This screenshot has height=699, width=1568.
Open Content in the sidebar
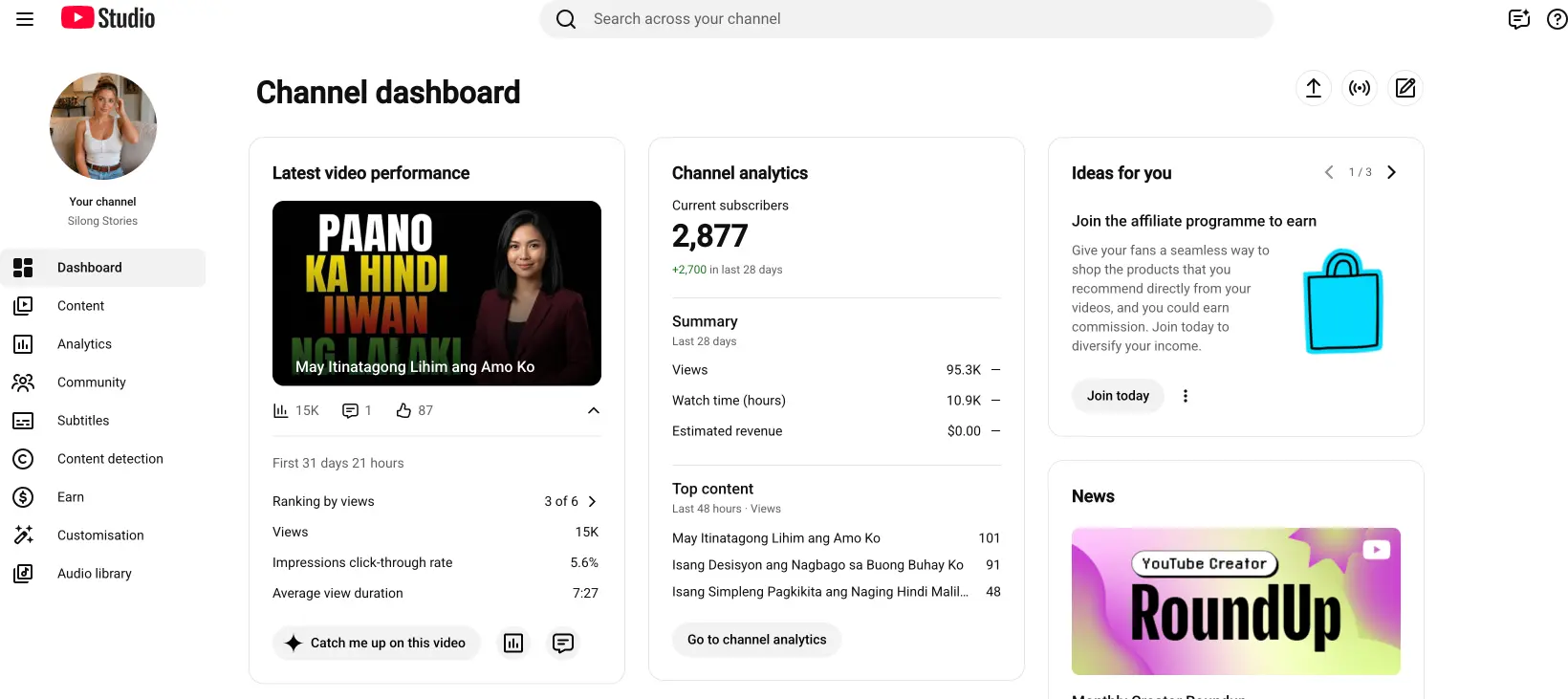[103, 306]
